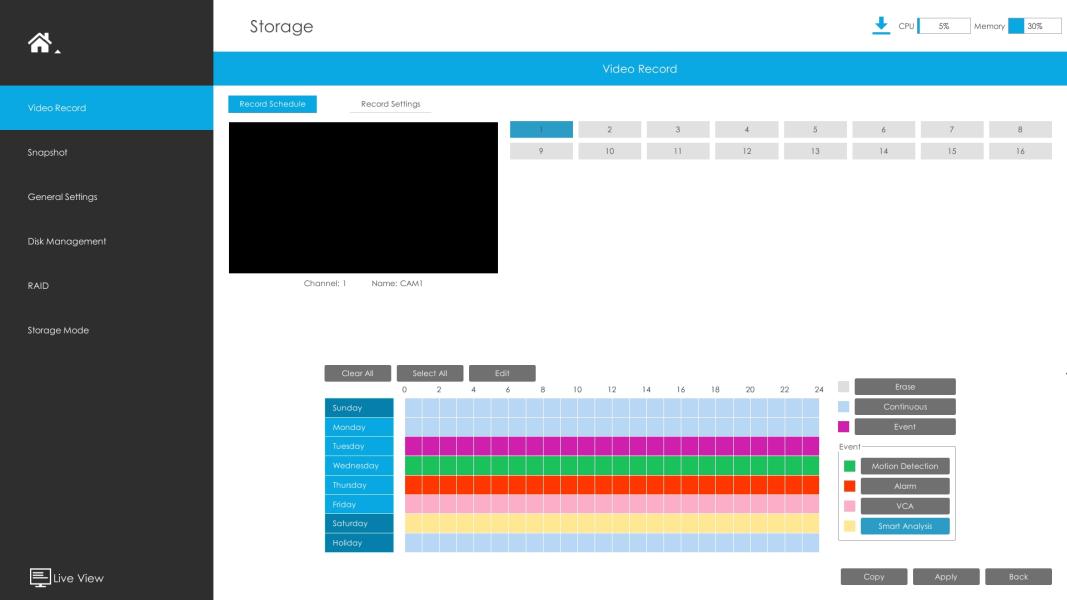Select channel 1 button
The width and height of the screenshot is (1067, 600).
541,129
